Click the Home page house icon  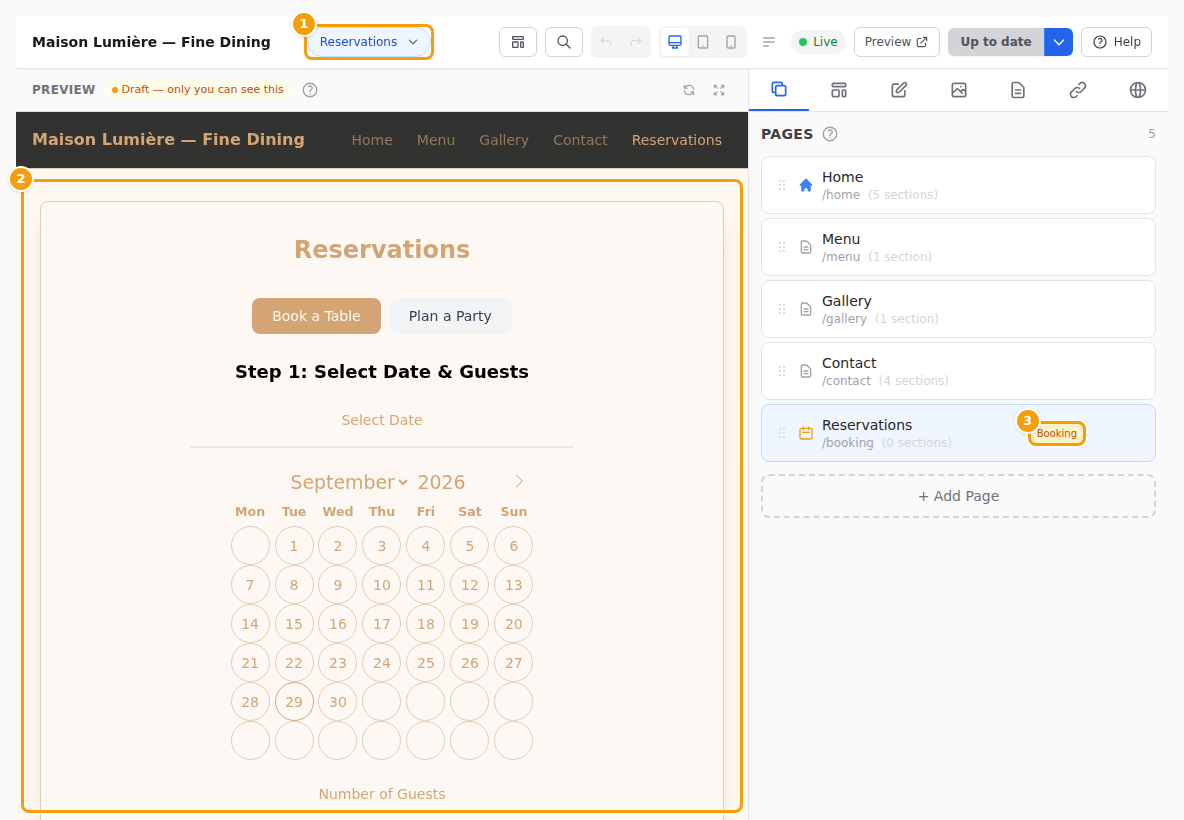click(806, 185)
